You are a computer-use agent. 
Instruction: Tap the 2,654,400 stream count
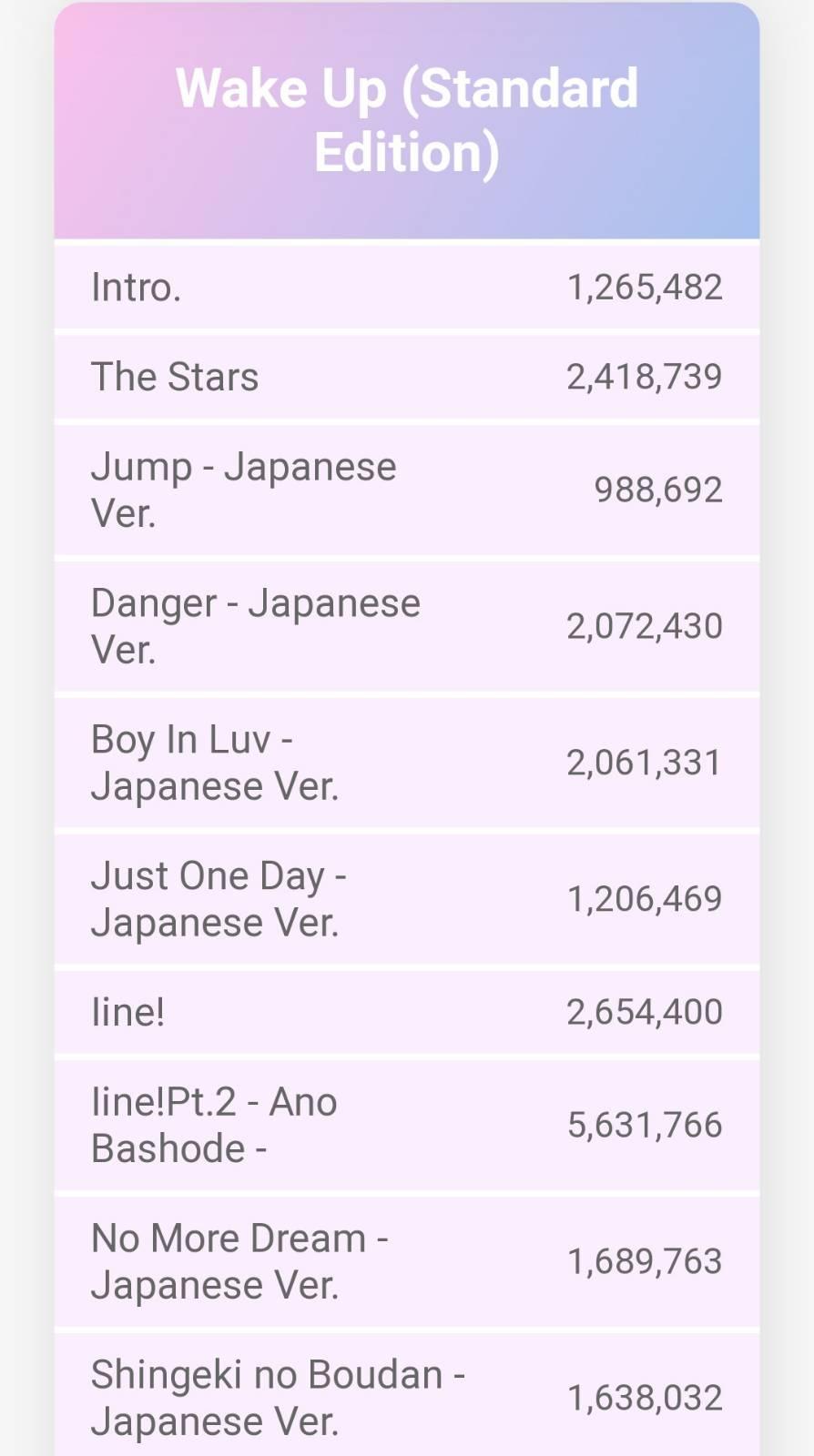click(645, 1012)
